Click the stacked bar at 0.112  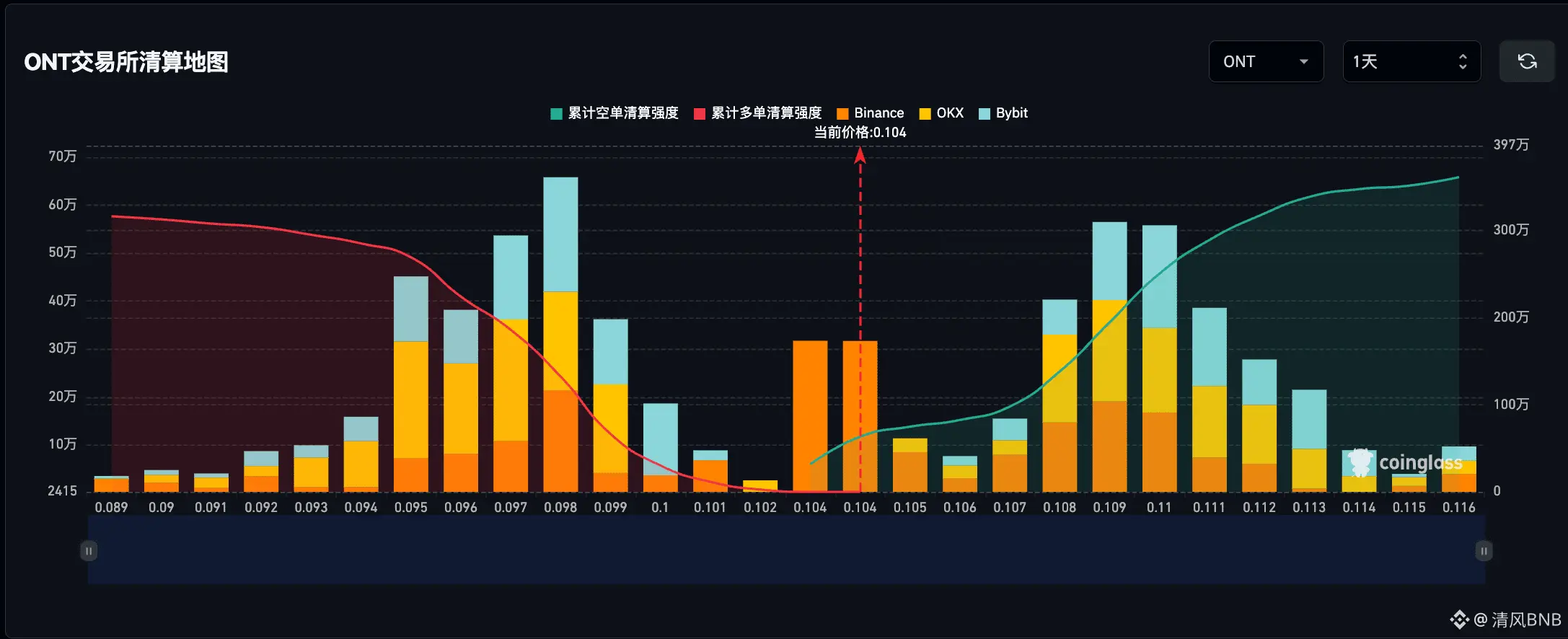[x=1259, y=426]
